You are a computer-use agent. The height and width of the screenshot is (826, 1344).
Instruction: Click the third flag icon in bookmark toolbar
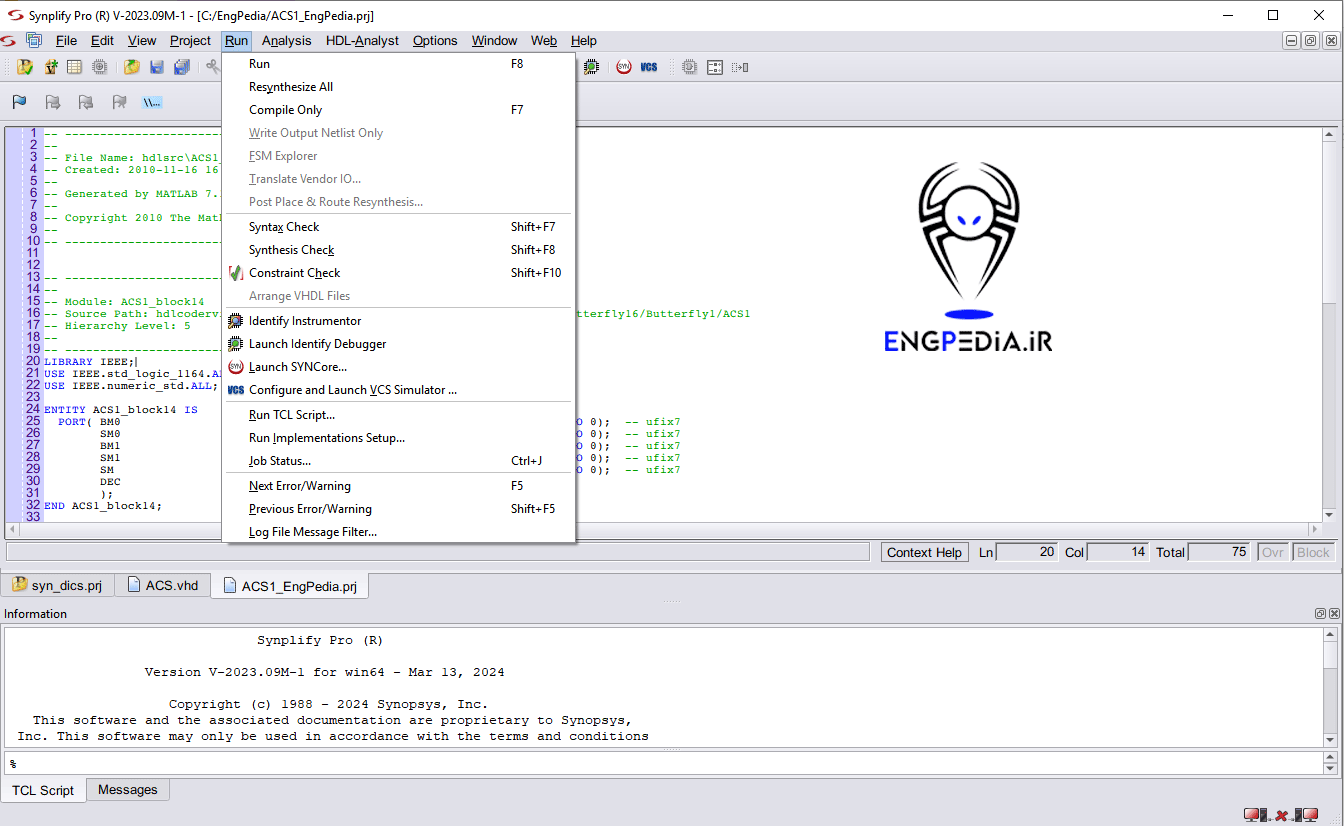(x=86, y=102)
